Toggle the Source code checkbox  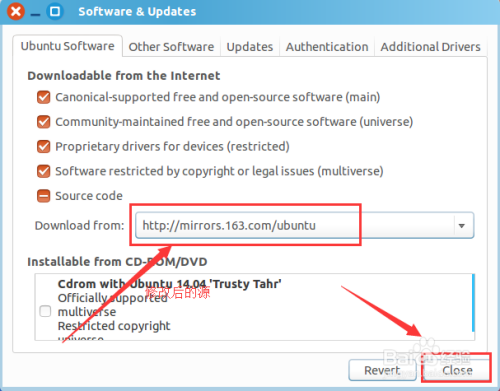point(44,196)
